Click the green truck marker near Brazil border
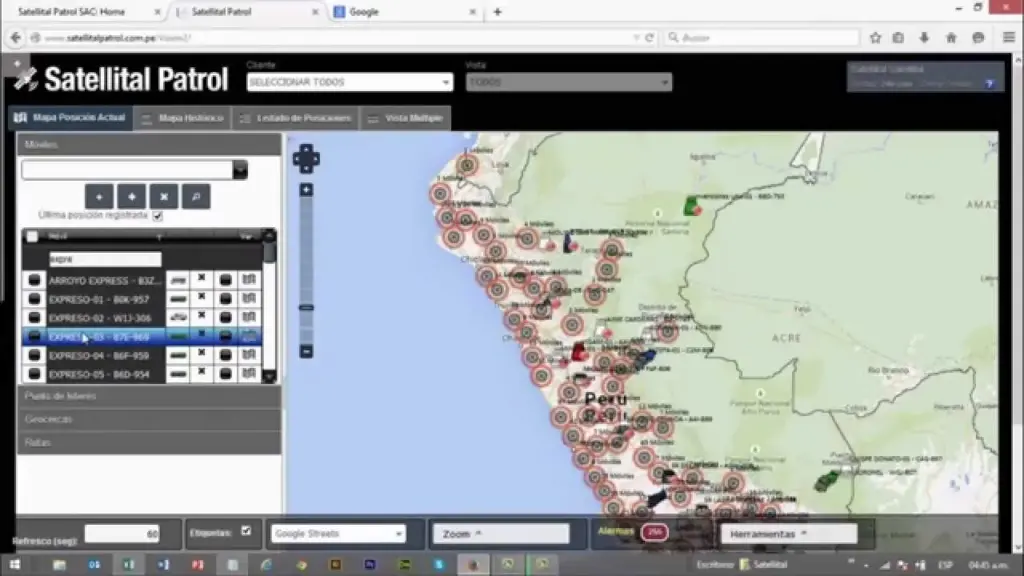Screen dimensions: 1024x576 point(691,206)
